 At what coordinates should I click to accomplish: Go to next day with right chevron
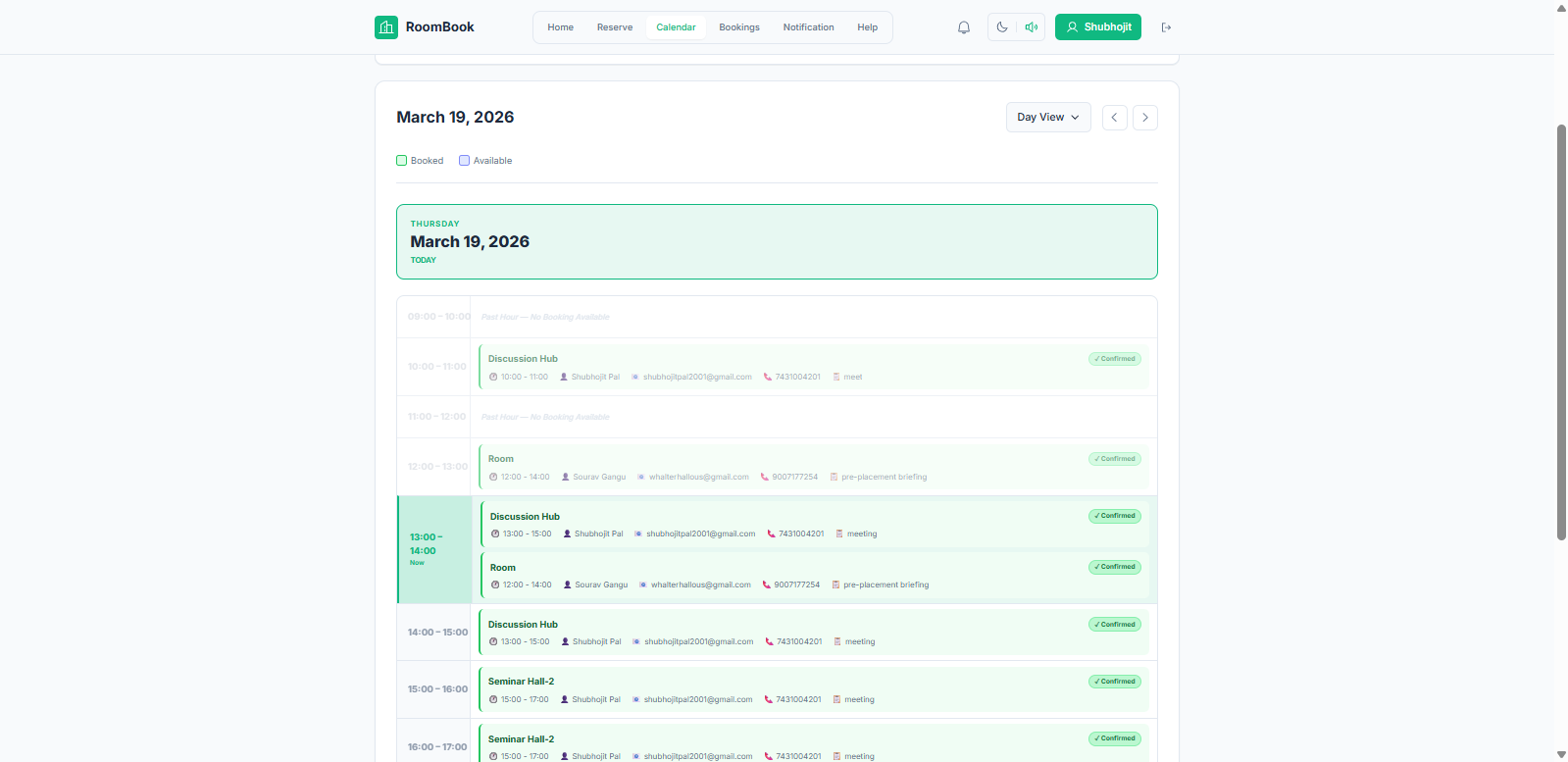pyautogui.click(x=1144, y=118)
